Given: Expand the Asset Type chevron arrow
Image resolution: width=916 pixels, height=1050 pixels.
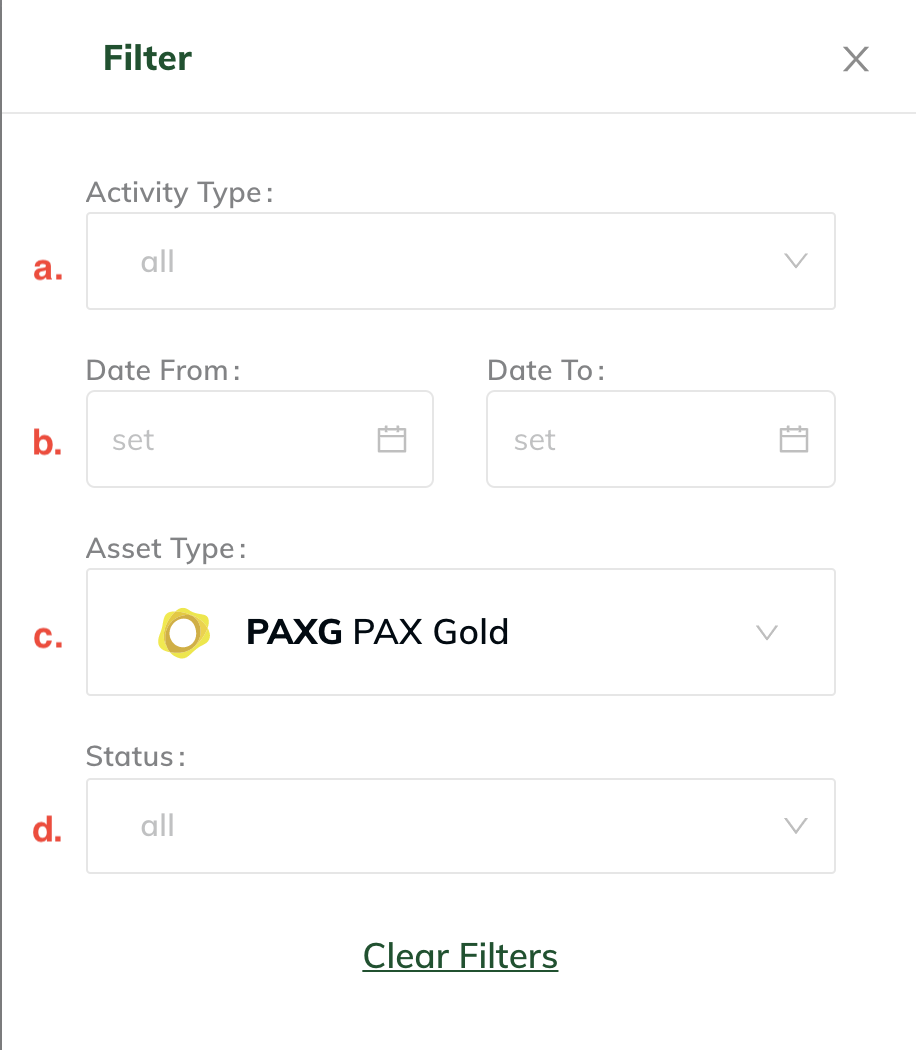Looking at the screenshot, I should [767, 632].
